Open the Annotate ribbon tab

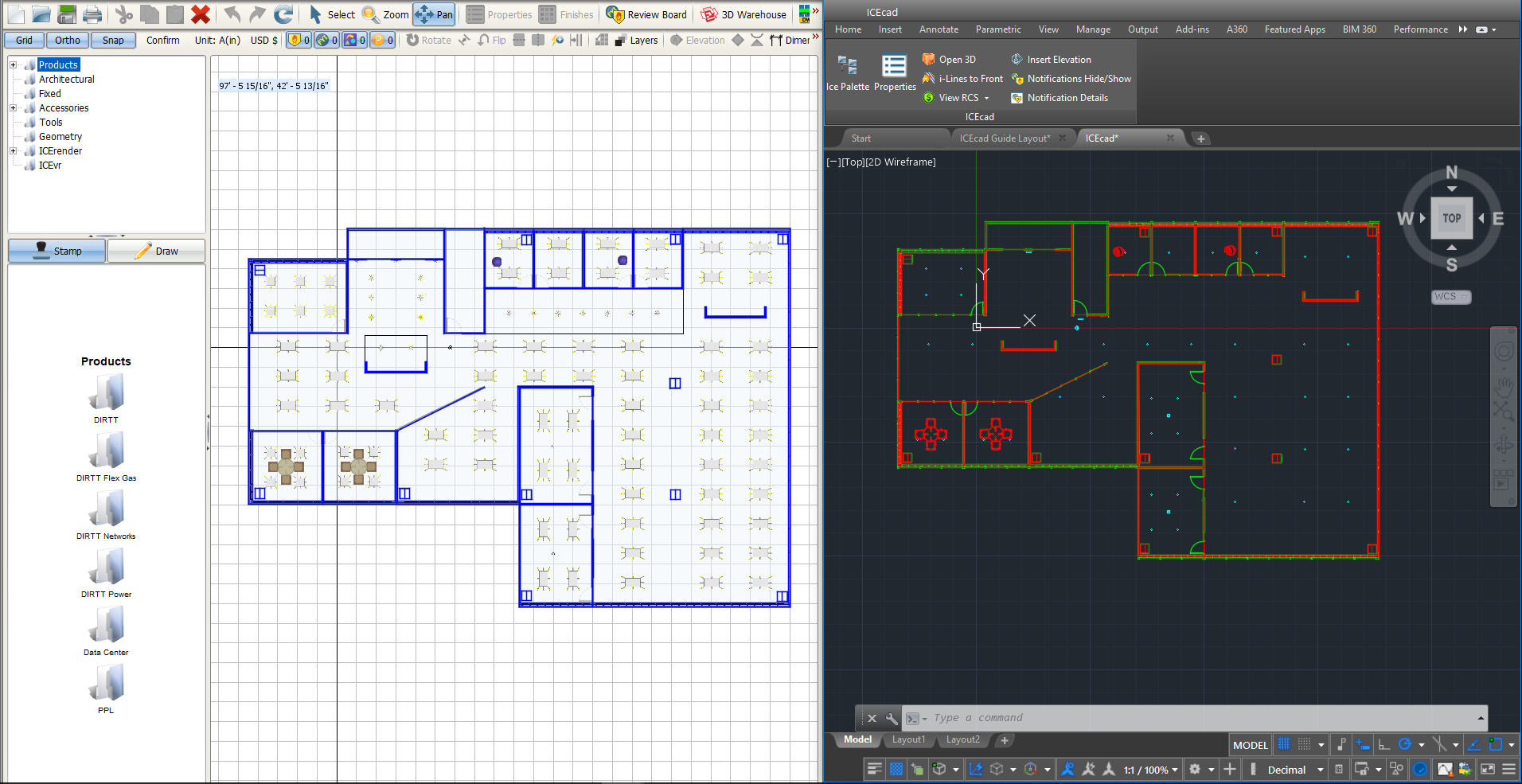(939, 29)
